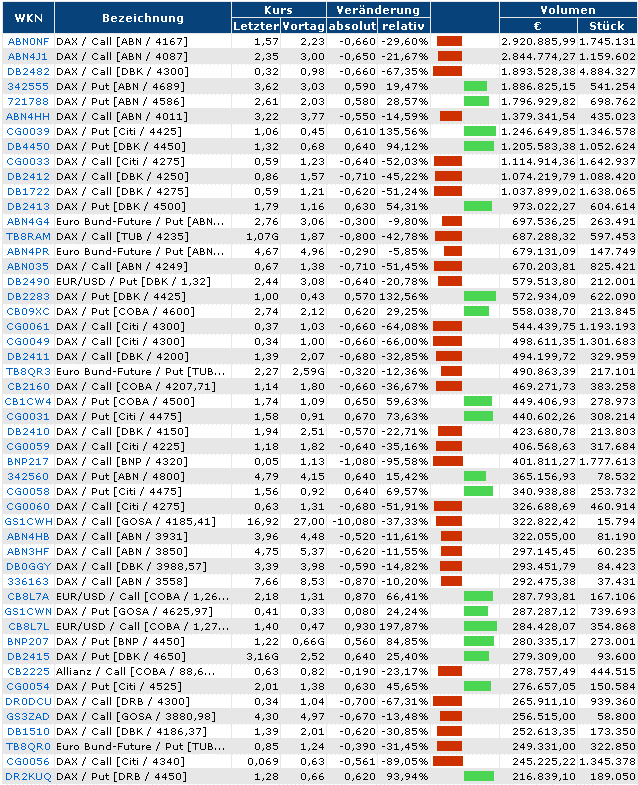Open WKN link ABN4G4

coord(28,222)
